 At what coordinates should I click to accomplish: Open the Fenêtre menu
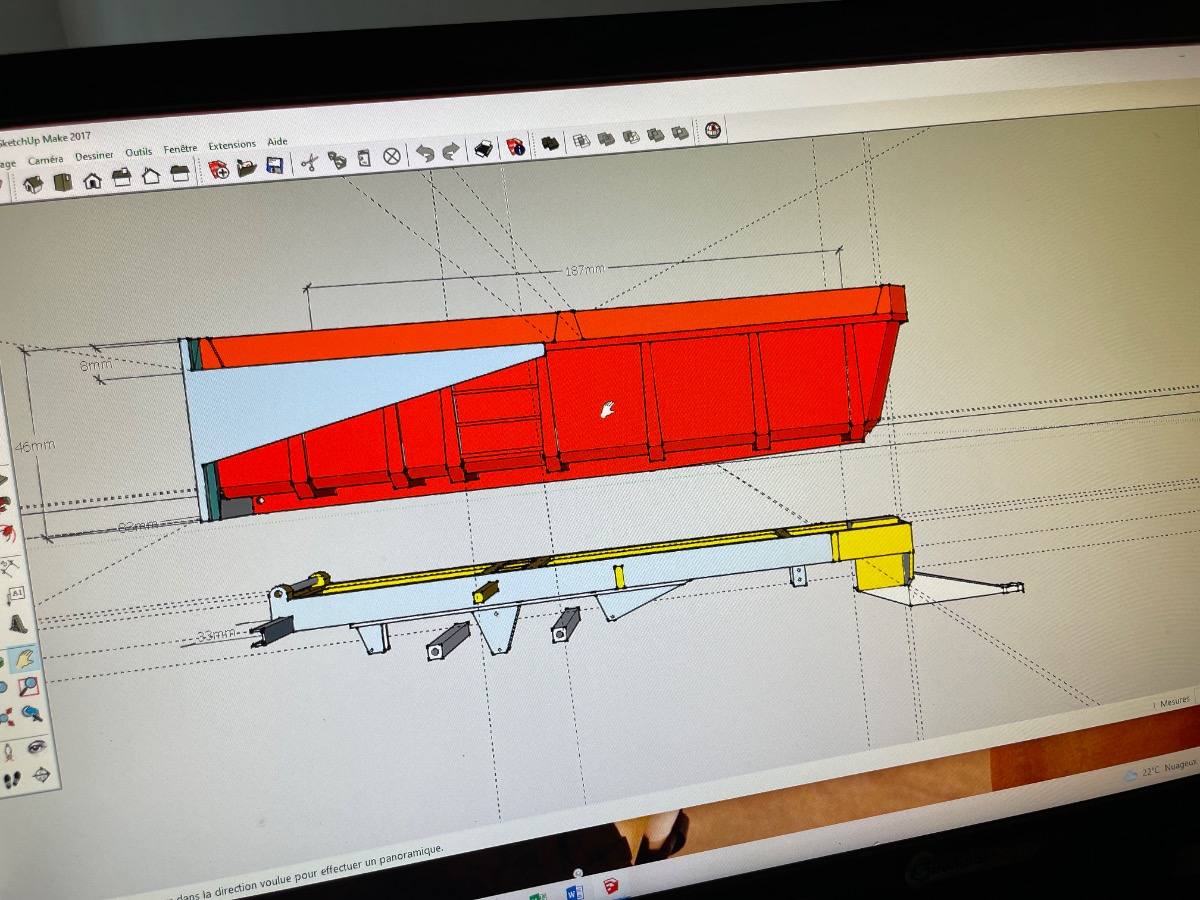point(180,149)
